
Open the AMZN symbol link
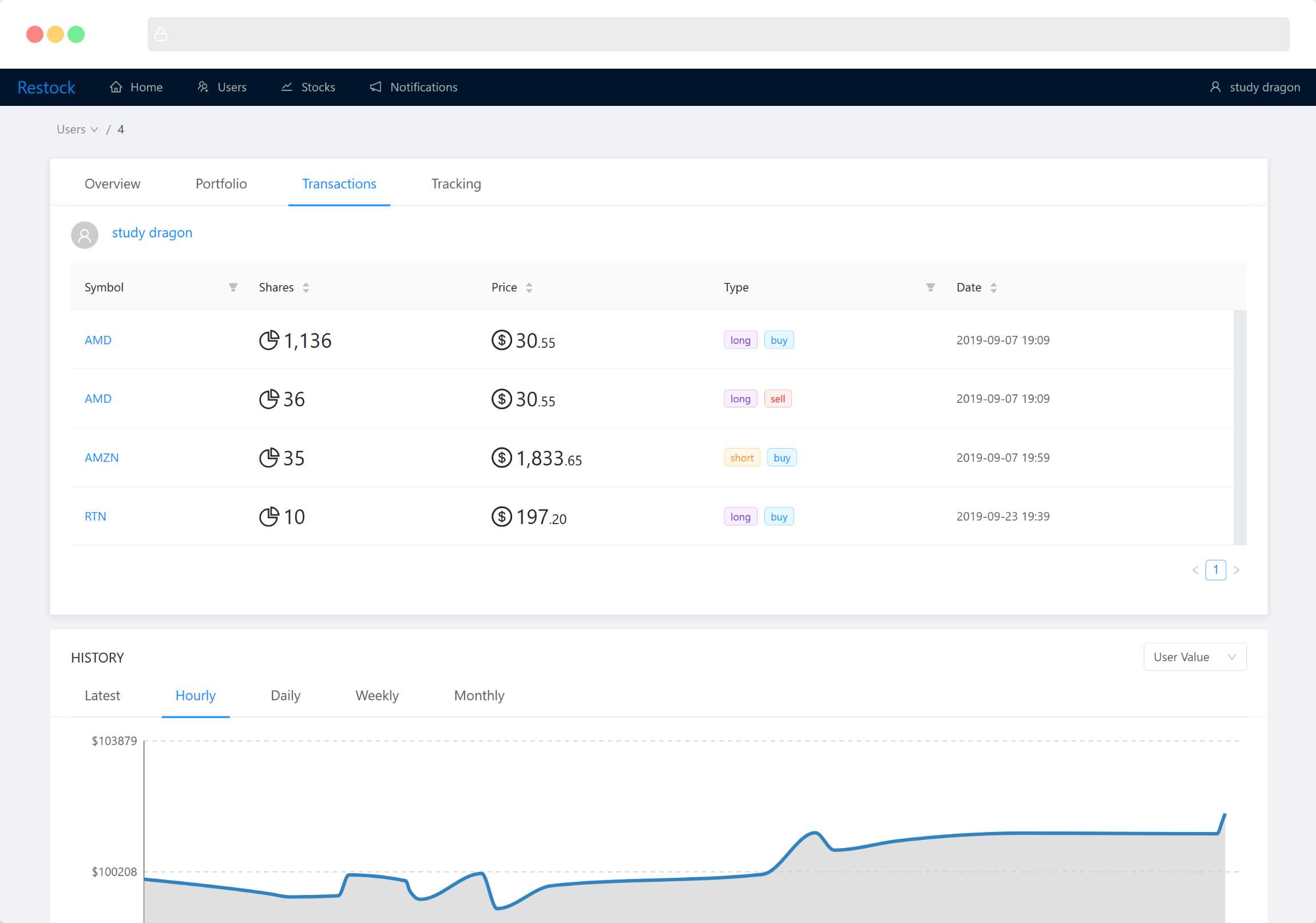(101, 457)
